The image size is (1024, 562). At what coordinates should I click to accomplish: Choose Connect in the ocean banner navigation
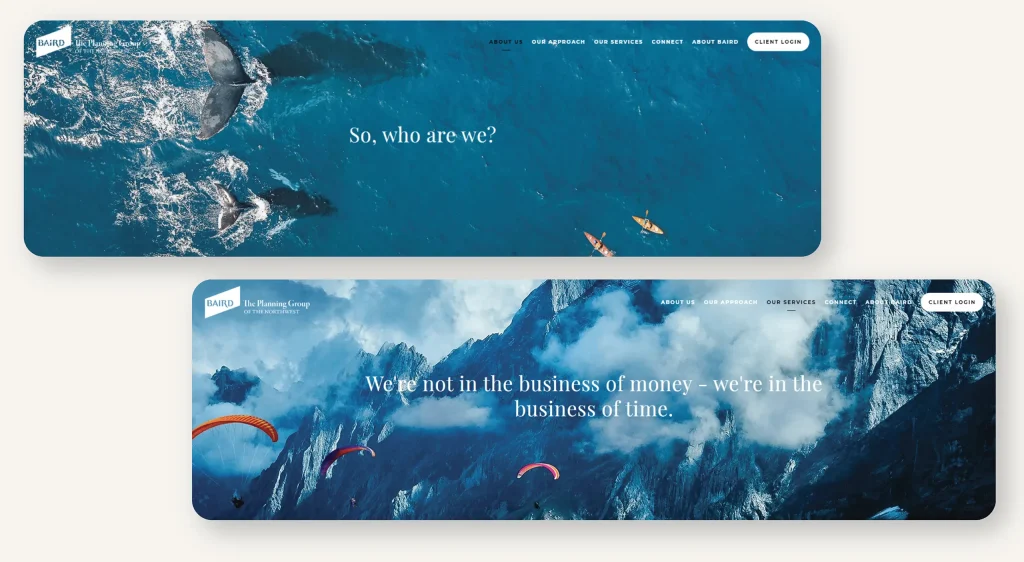(x=667, y=42)
